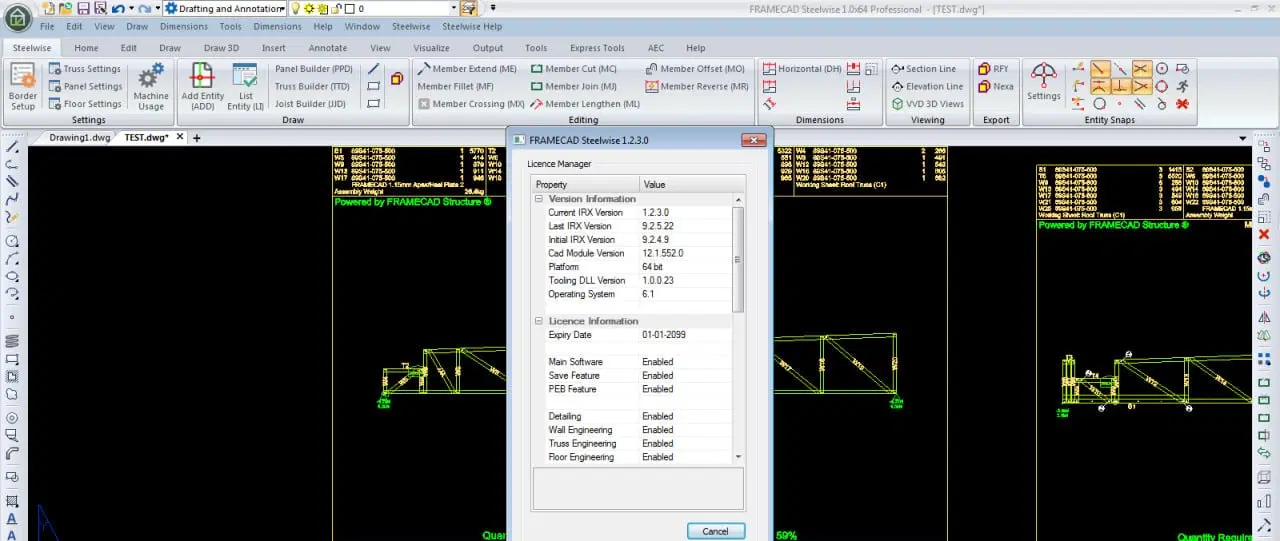
Task: Switch to Draw 3D ribbon tab
Action: 221,47
